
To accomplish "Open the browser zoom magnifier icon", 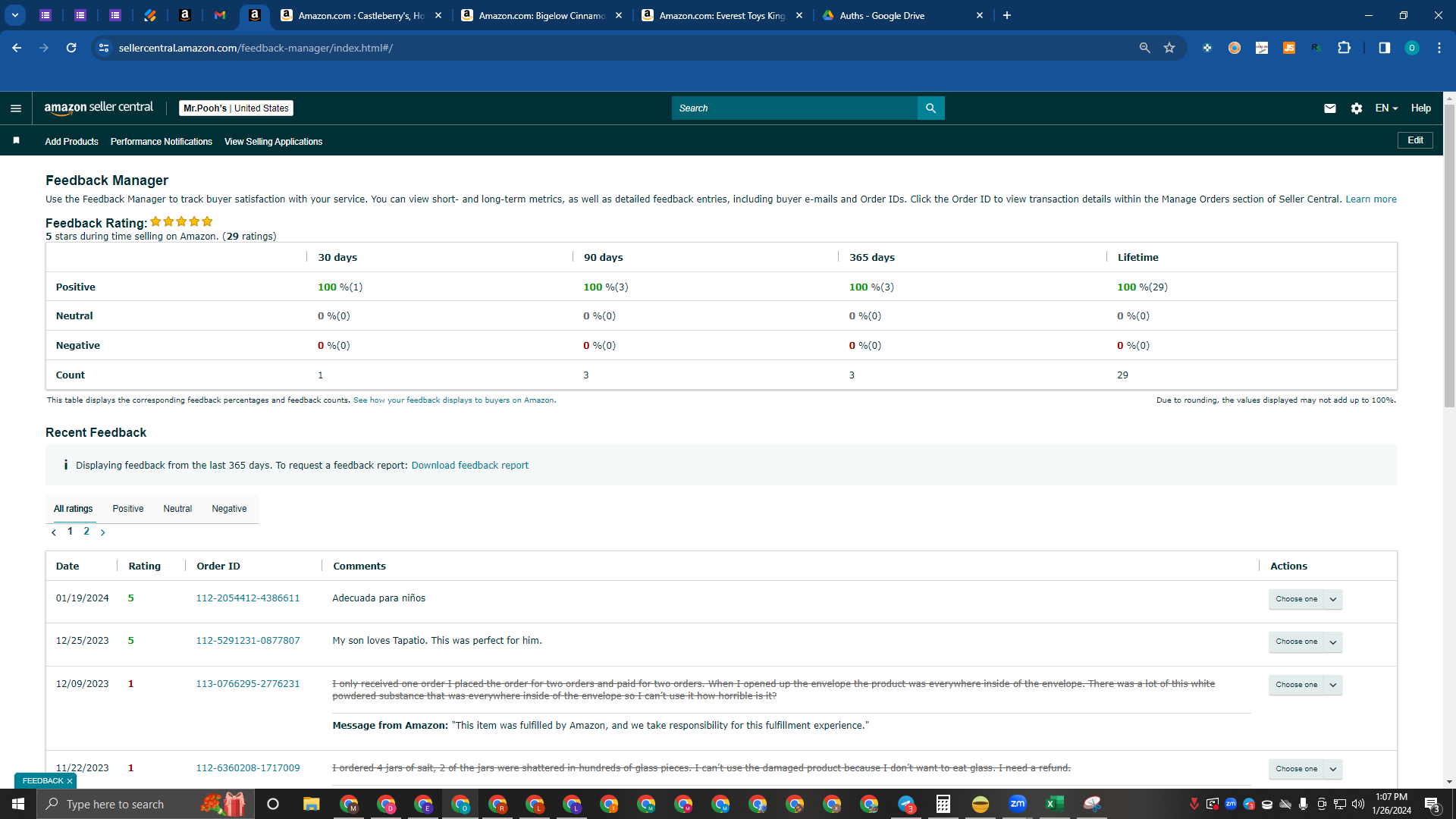I will pos(1144,48).
